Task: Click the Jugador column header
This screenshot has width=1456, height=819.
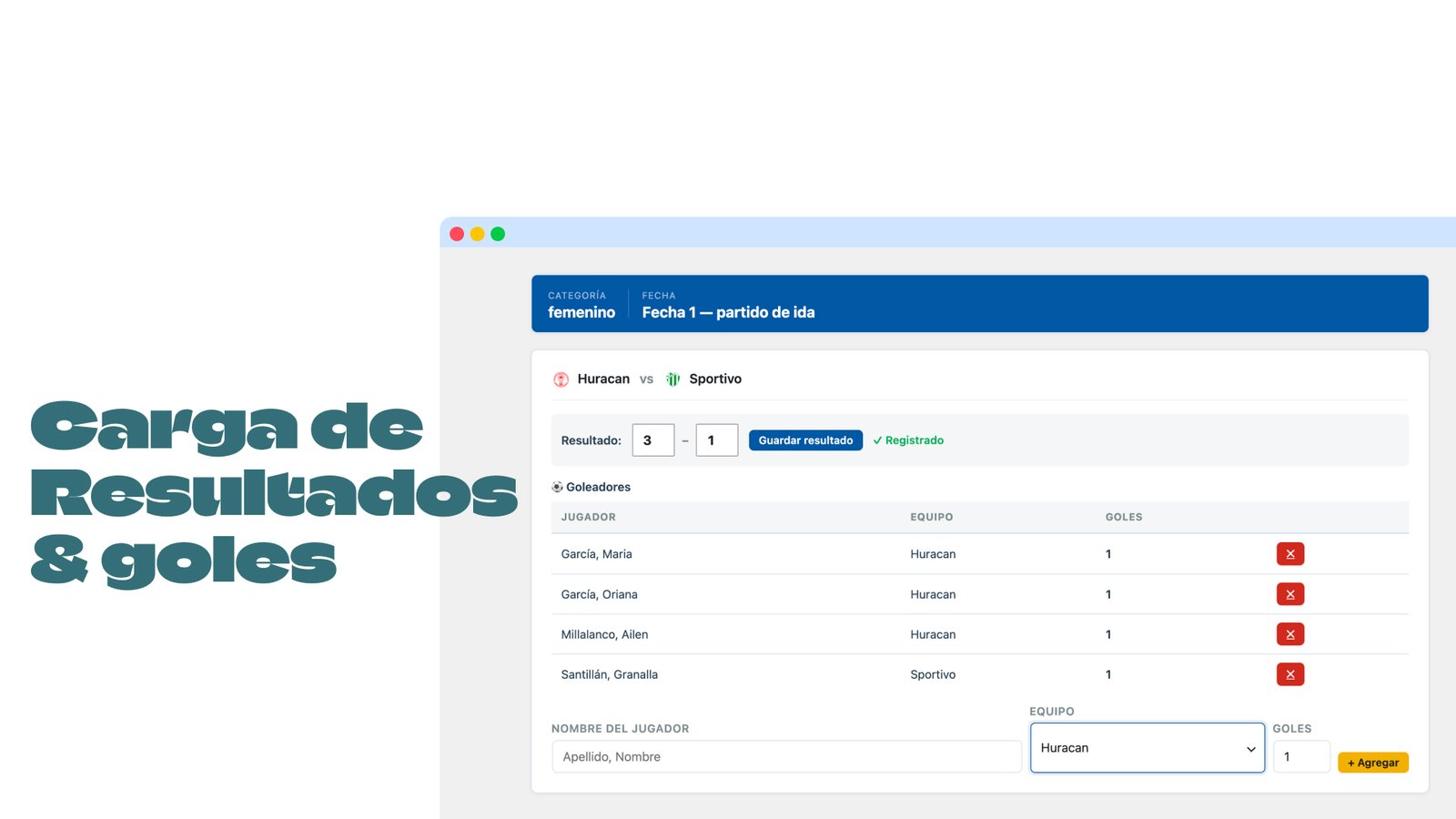Action: [588, 517]
